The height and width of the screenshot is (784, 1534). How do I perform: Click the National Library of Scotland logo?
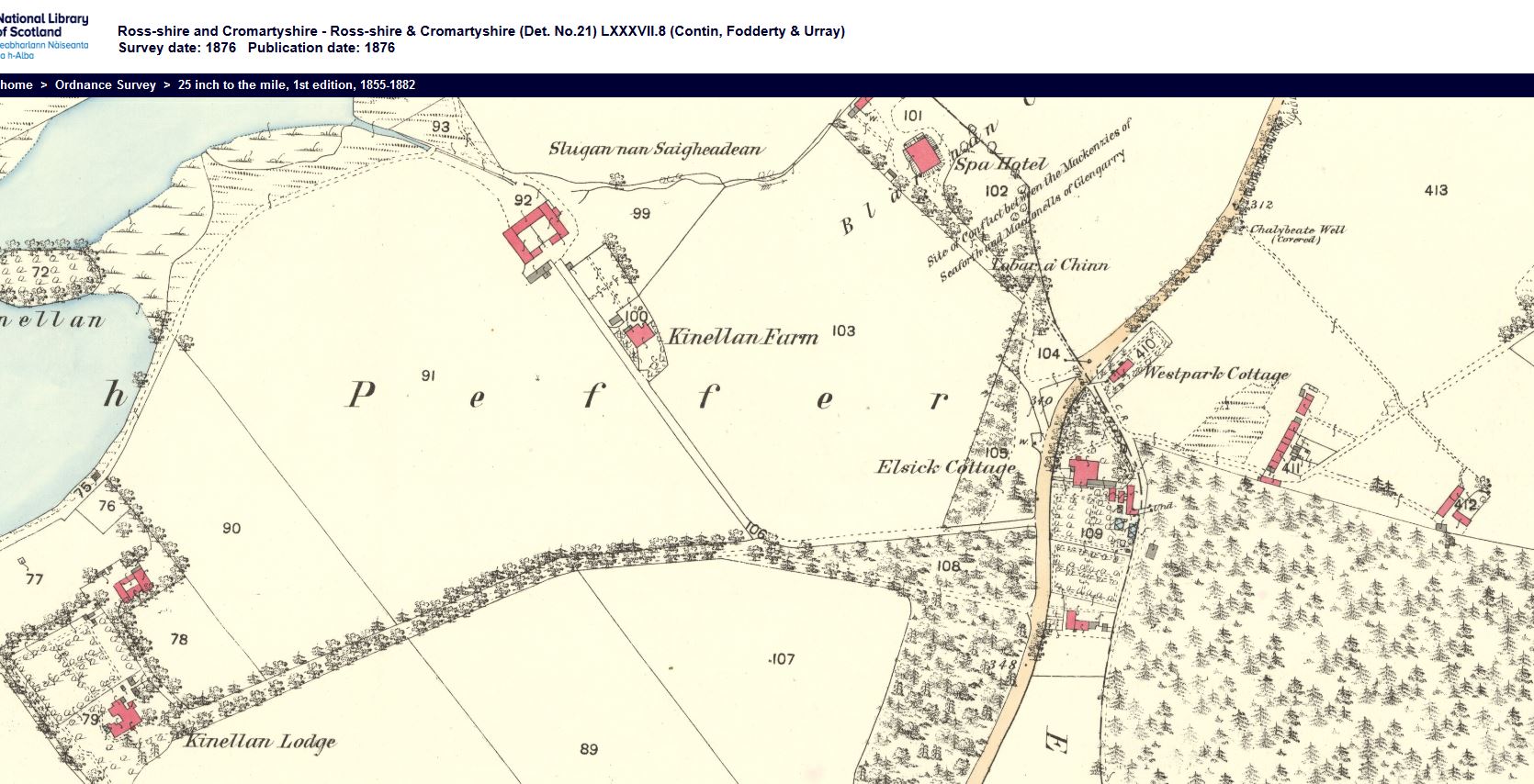coord(44,35)
